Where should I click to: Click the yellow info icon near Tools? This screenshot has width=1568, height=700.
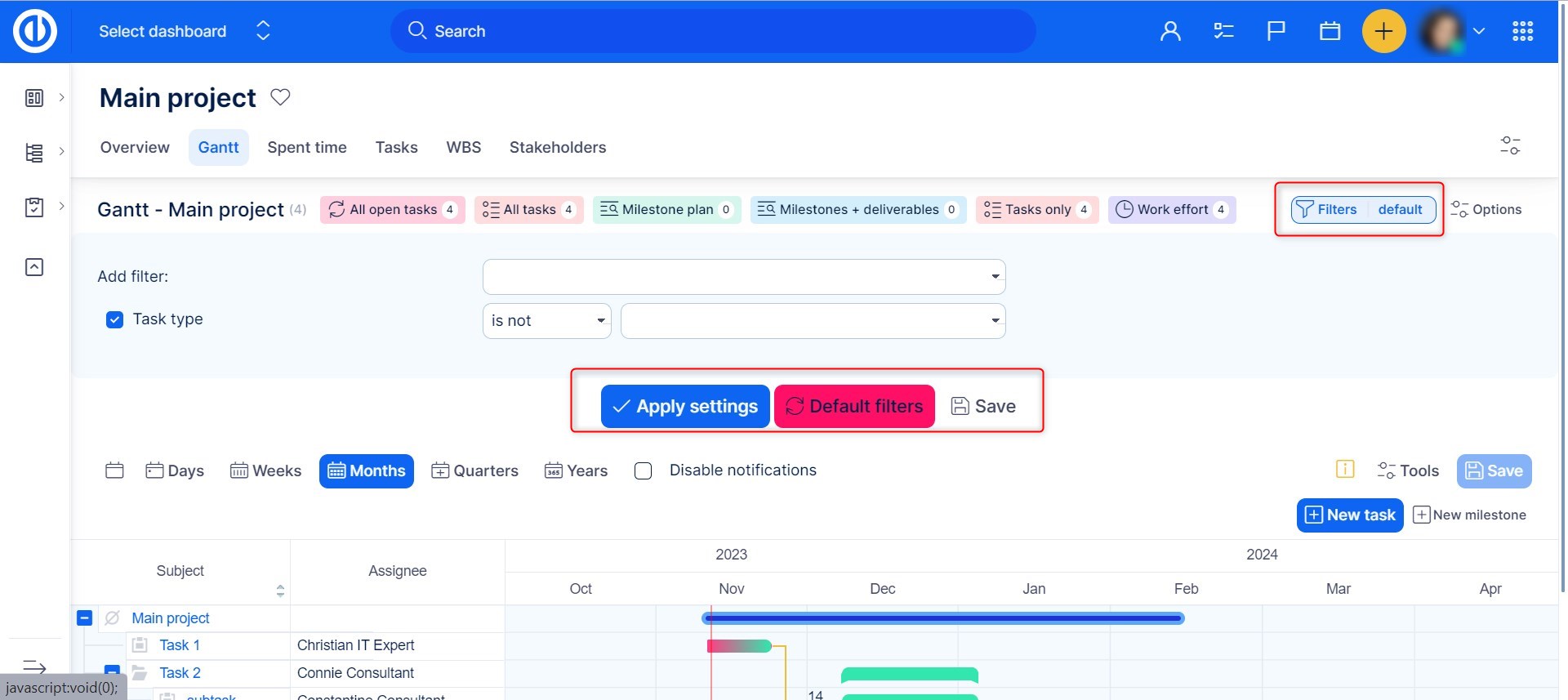tap(1344, 470)
